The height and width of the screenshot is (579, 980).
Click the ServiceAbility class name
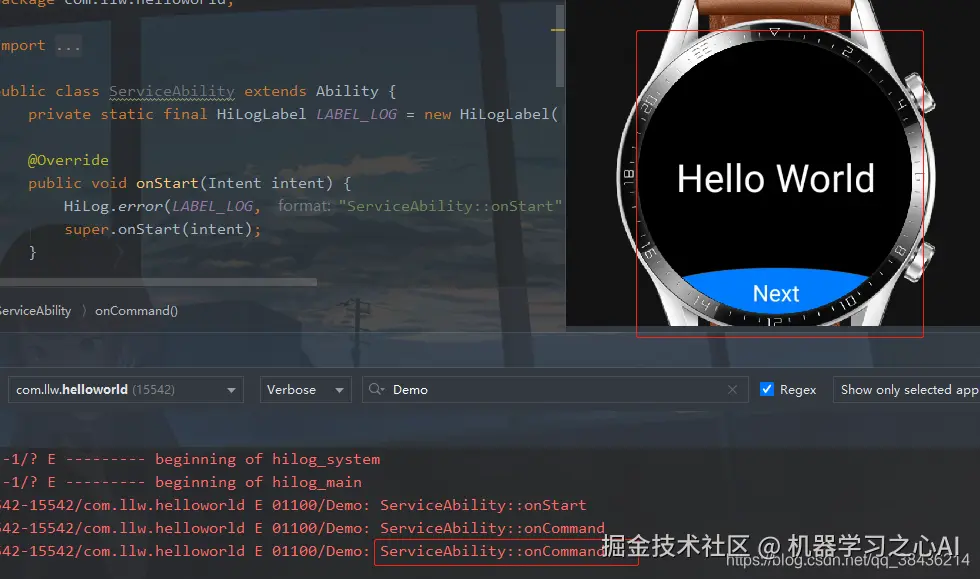click(x=172, y=91)
